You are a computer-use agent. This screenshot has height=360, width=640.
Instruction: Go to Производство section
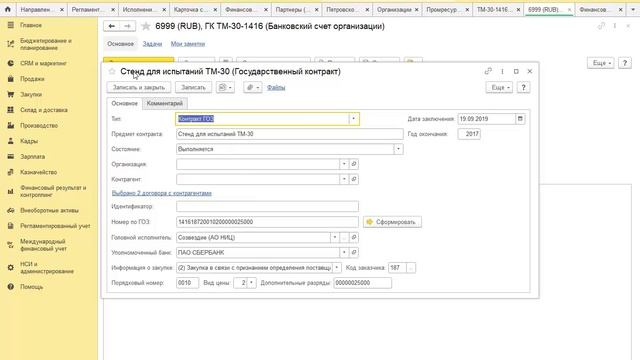tap(39, 125)
